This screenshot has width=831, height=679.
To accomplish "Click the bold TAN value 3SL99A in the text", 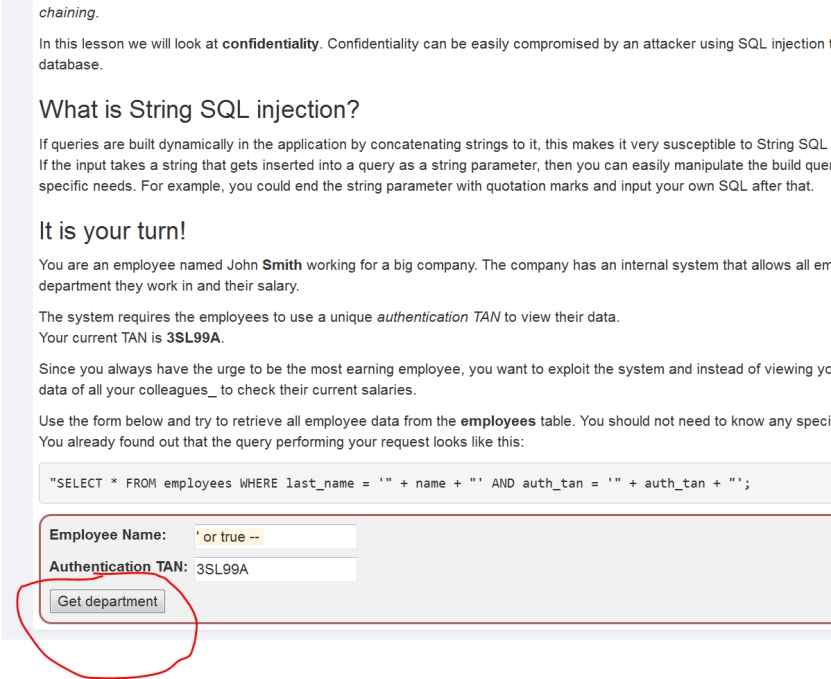I will pos(193,338).
